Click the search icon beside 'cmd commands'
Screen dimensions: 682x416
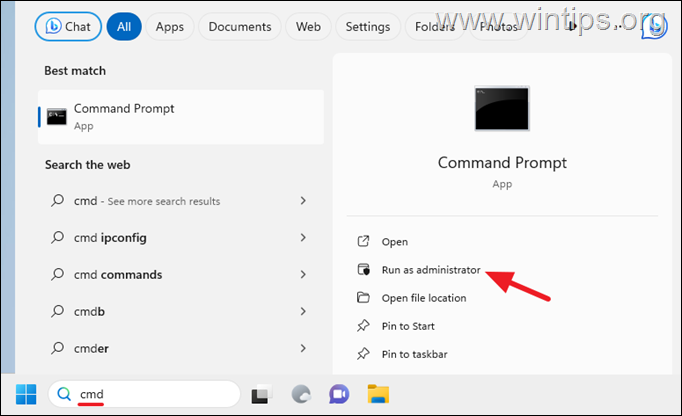coord(57,275)
